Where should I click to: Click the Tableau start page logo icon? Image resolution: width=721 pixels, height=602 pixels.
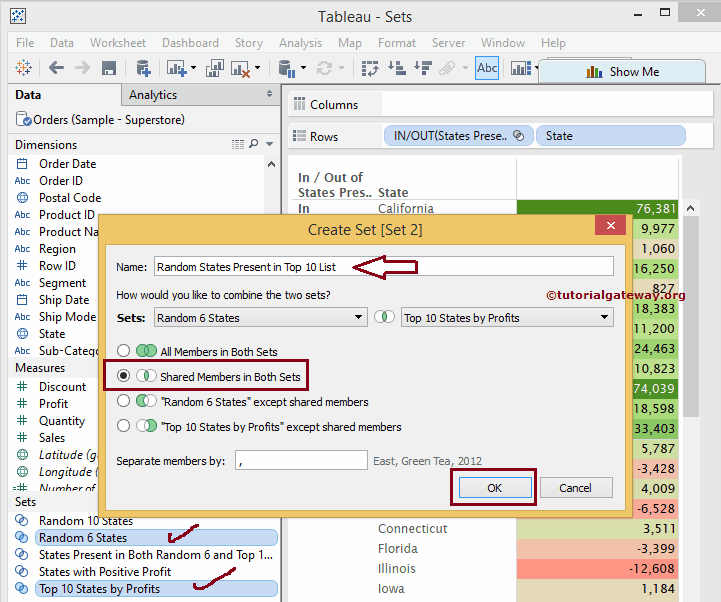click(23, 69)
